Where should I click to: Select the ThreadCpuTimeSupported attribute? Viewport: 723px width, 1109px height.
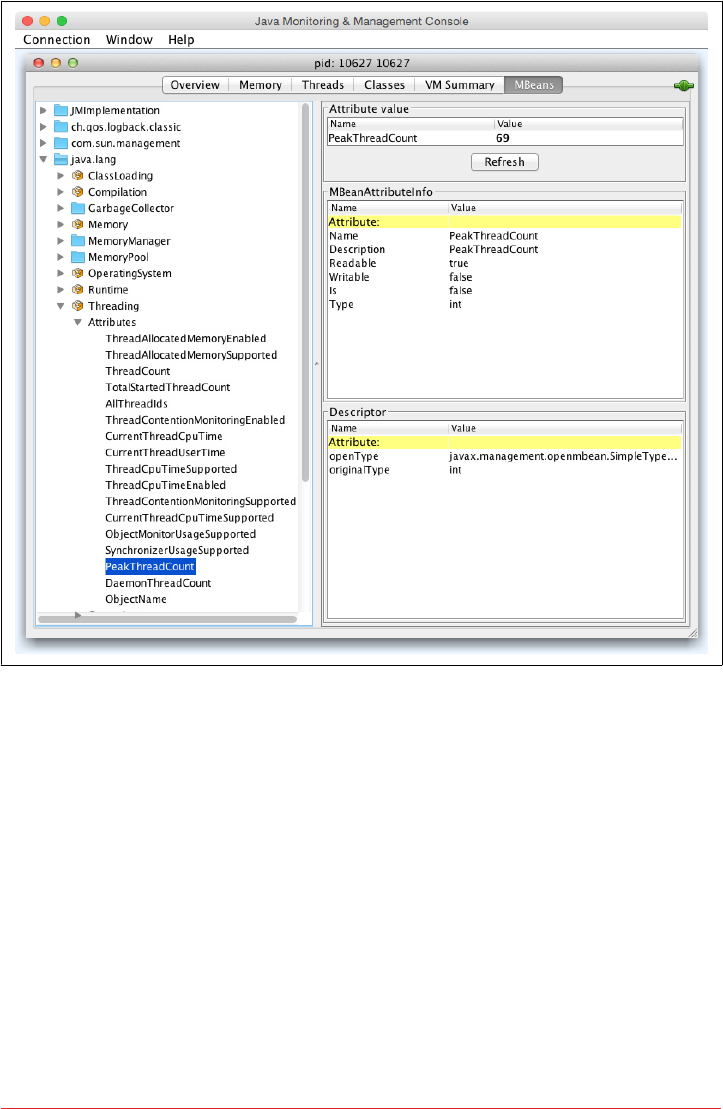pyautogui.click(x=171, y=469)
